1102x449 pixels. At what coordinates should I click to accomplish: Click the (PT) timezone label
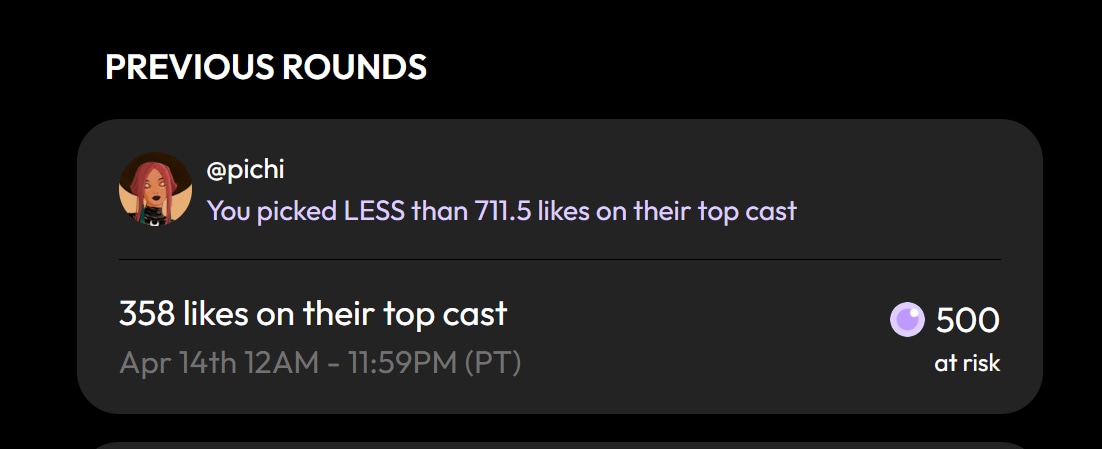click(493, 363)
